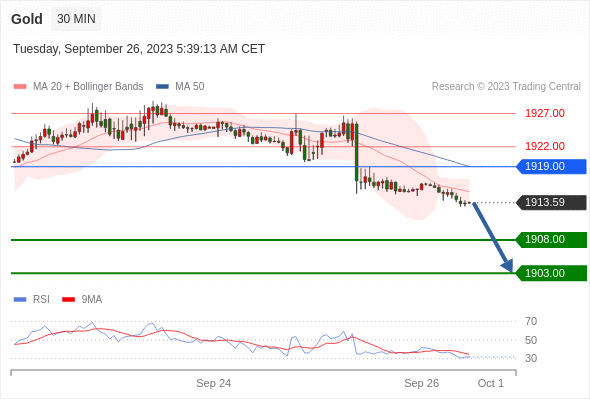
Task: Select the 1919.00 pivot price label
Action: click(x=551, y=166)
